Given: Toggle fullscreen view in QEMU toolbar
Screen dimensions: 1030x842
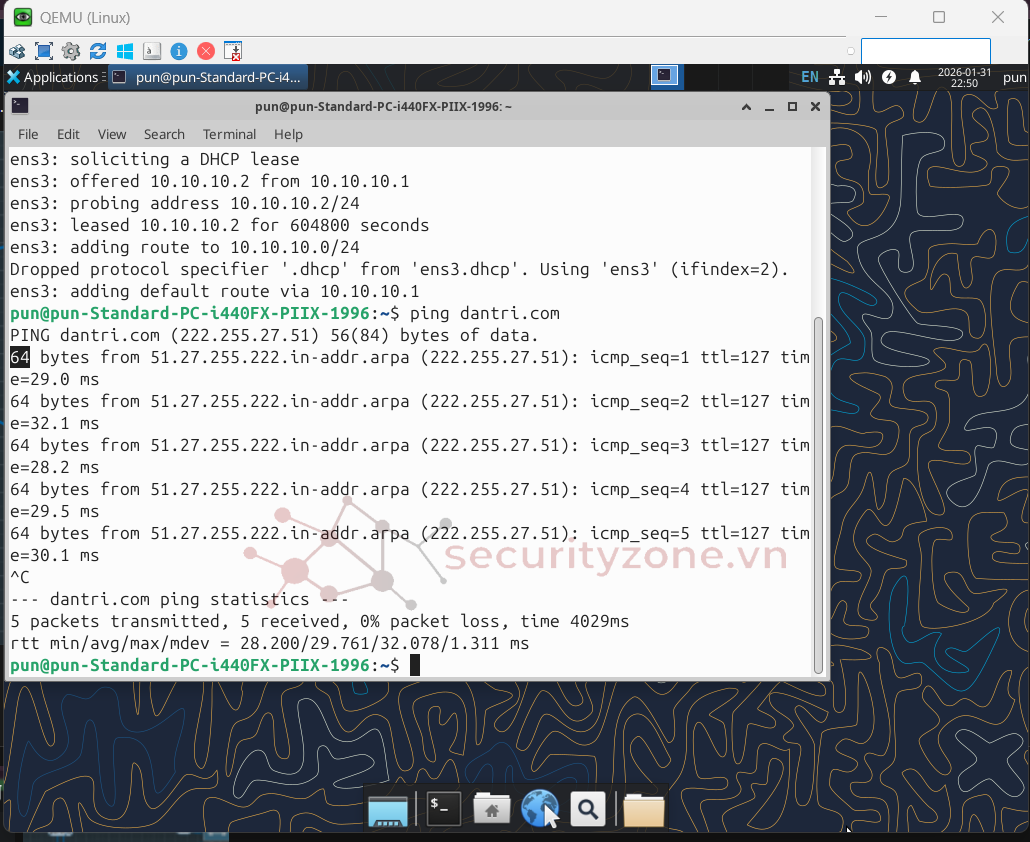Looking at the screenshot, I should click(44, 51).
